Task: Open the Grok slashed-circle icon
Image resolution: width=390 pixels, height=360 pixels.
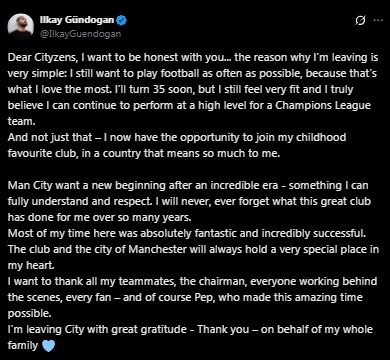Action: [x=360, y=21]
